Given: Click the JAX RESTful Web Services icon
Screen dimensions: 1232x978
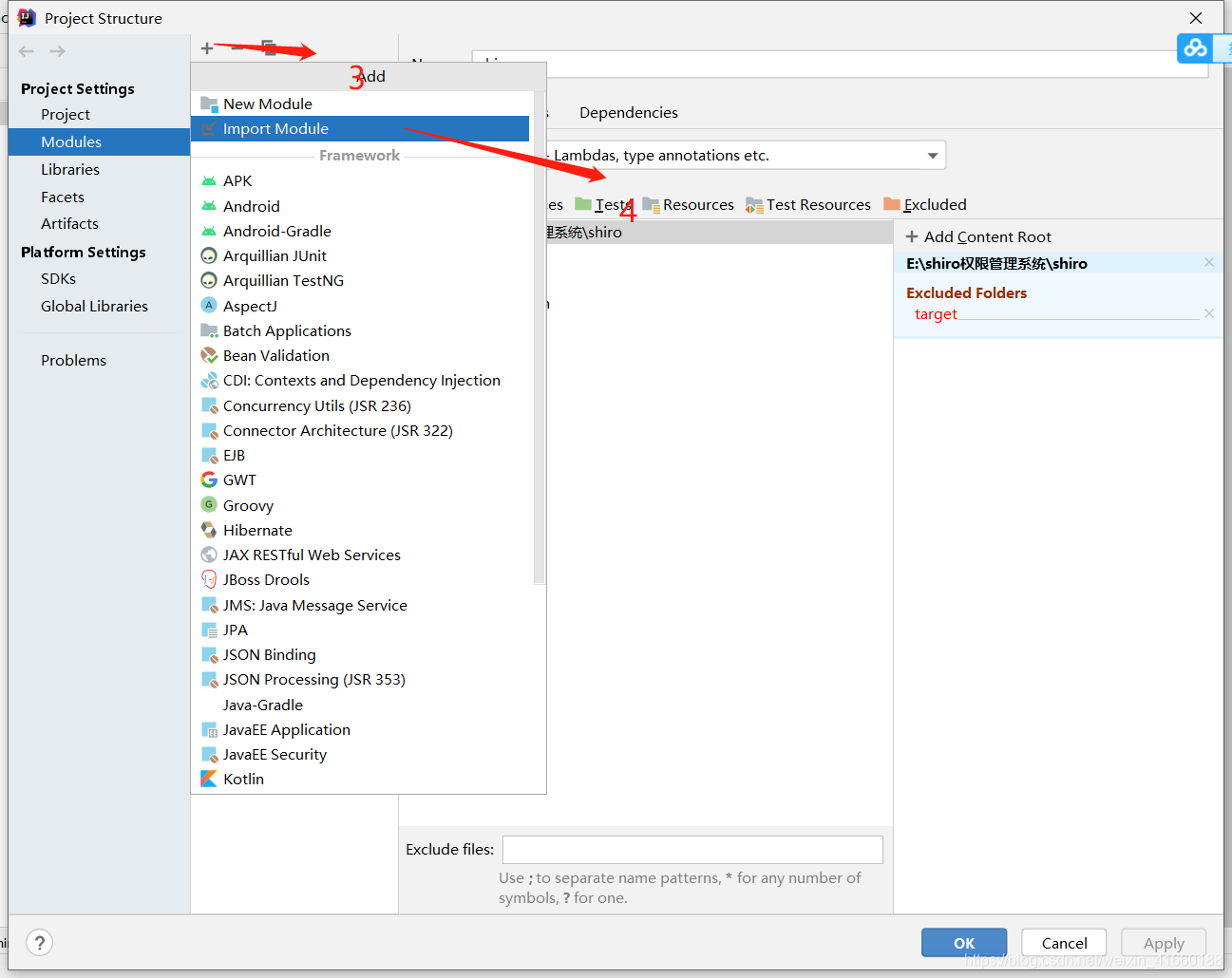Looking at the screenshot, I should point(209,555).
